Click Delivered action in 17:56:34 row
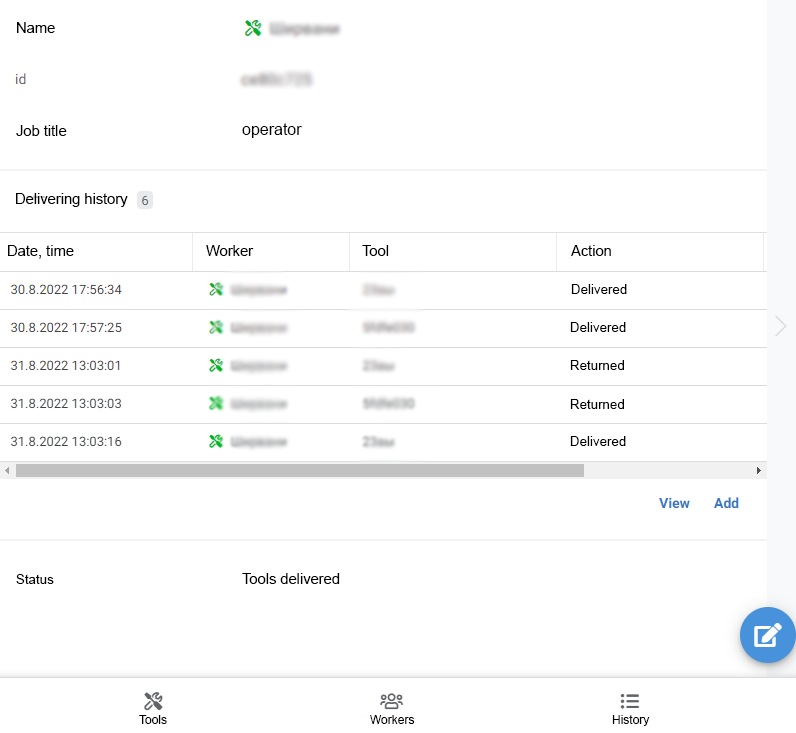Screen dimensions: 796x733 pyautogui.click(x=599, y=289)
